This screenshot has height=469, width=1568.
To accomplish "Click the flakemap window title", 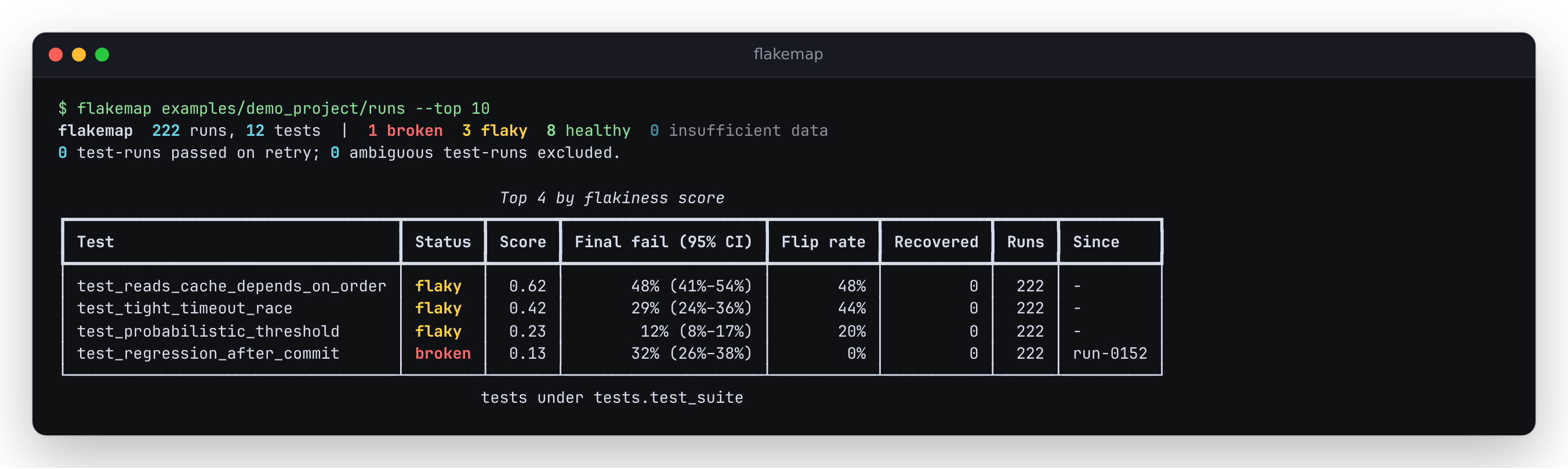I will 787,54.
